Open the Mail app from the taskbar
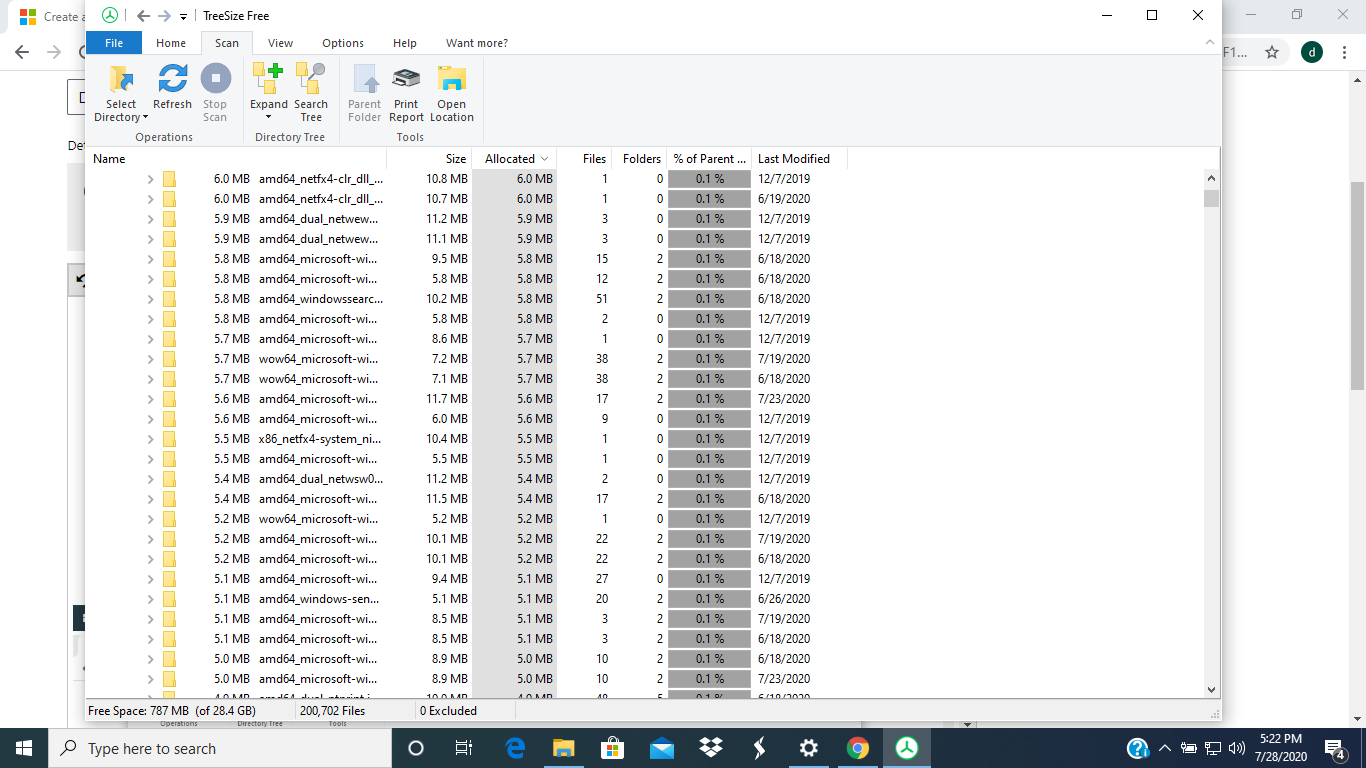The height and width of the screenshot is (768, 1366). tap(661, 748)
